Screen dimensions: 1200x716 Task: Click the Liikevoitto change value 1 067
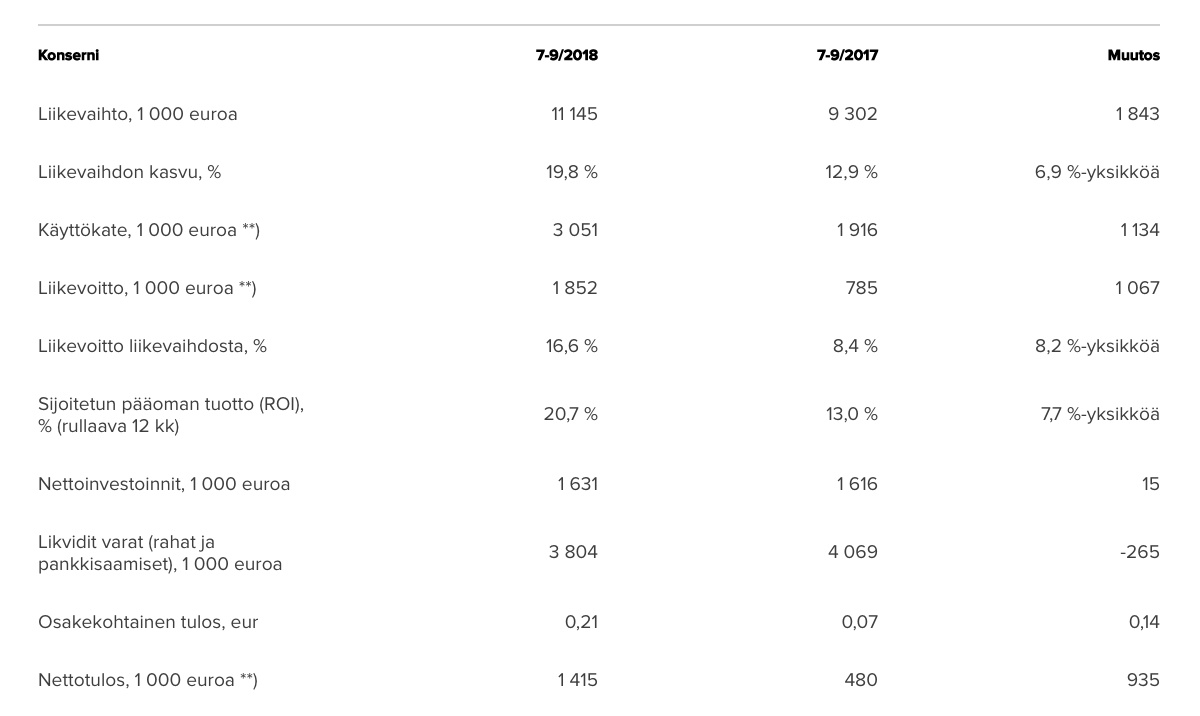tap(1137, 288)
